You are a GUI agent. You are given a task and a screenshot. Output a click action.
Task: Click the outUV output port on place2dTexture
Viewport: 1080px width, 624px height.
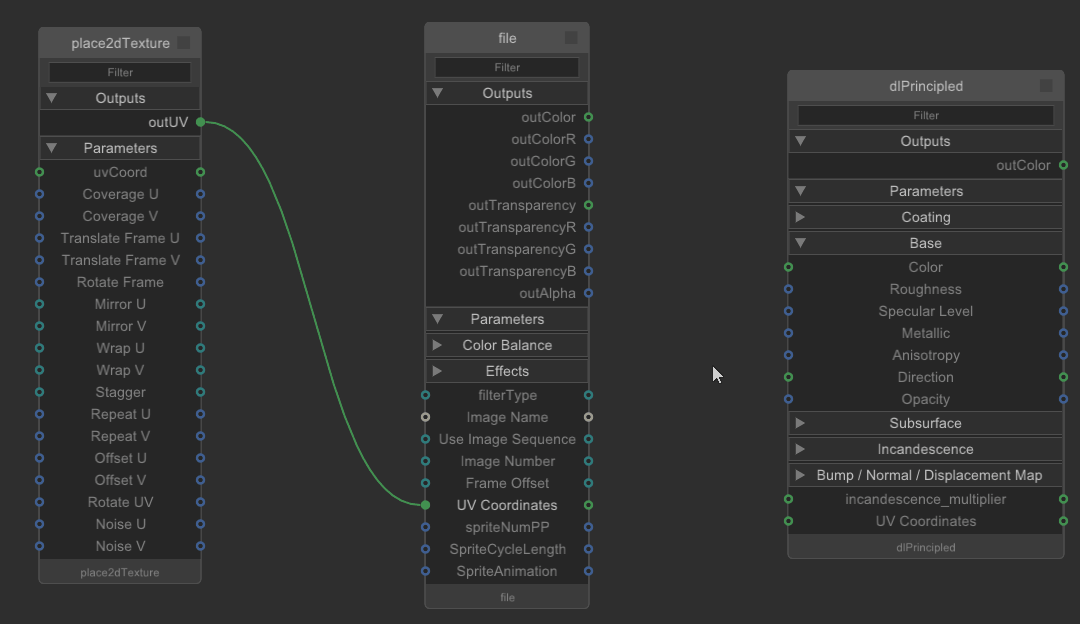pyautogui.click(x=200, y=122)
